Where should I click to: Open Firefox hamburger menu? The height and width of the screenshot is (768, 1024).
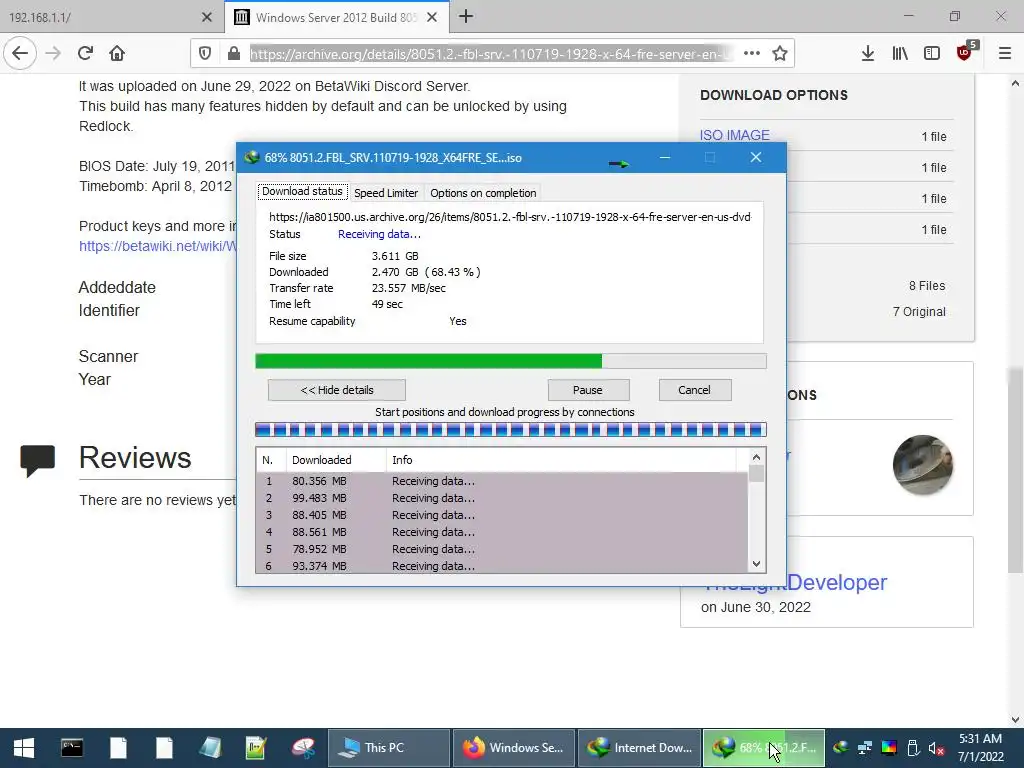(1005, 54)
